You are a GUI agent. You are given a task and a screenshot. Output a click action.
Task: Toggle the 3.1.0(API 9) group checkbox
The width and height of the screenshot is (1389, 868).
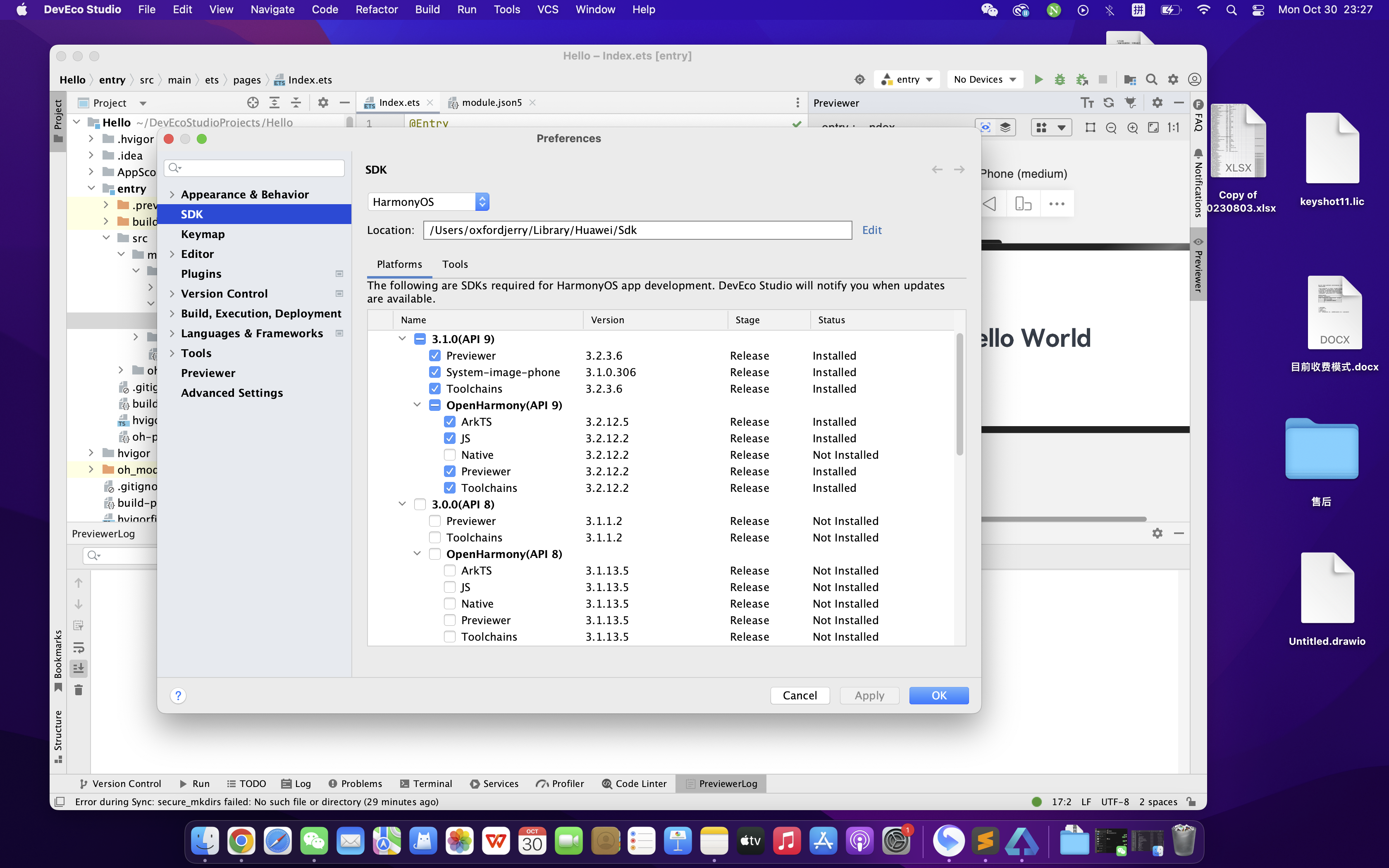(x=420, y=339)
